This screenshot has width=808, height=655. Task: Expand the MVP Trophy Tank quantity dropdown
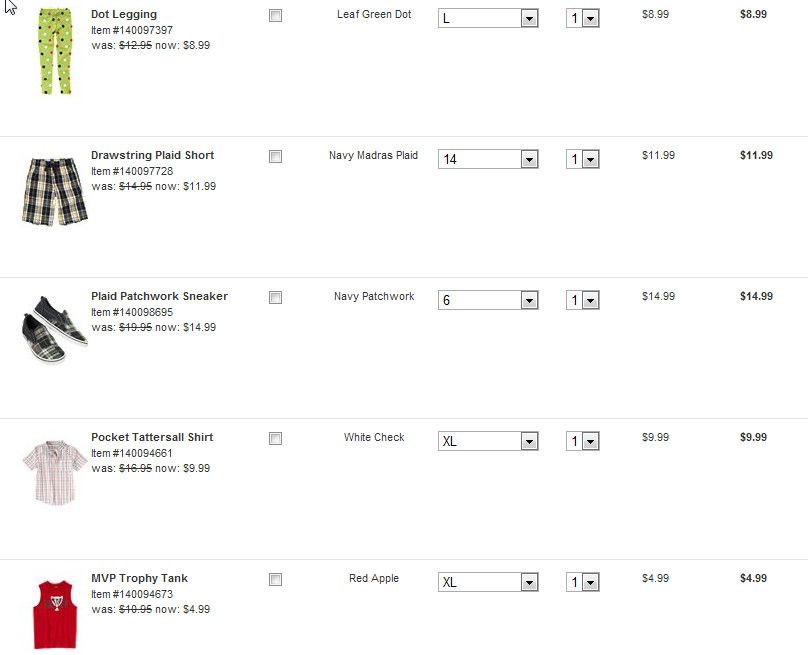582,583
